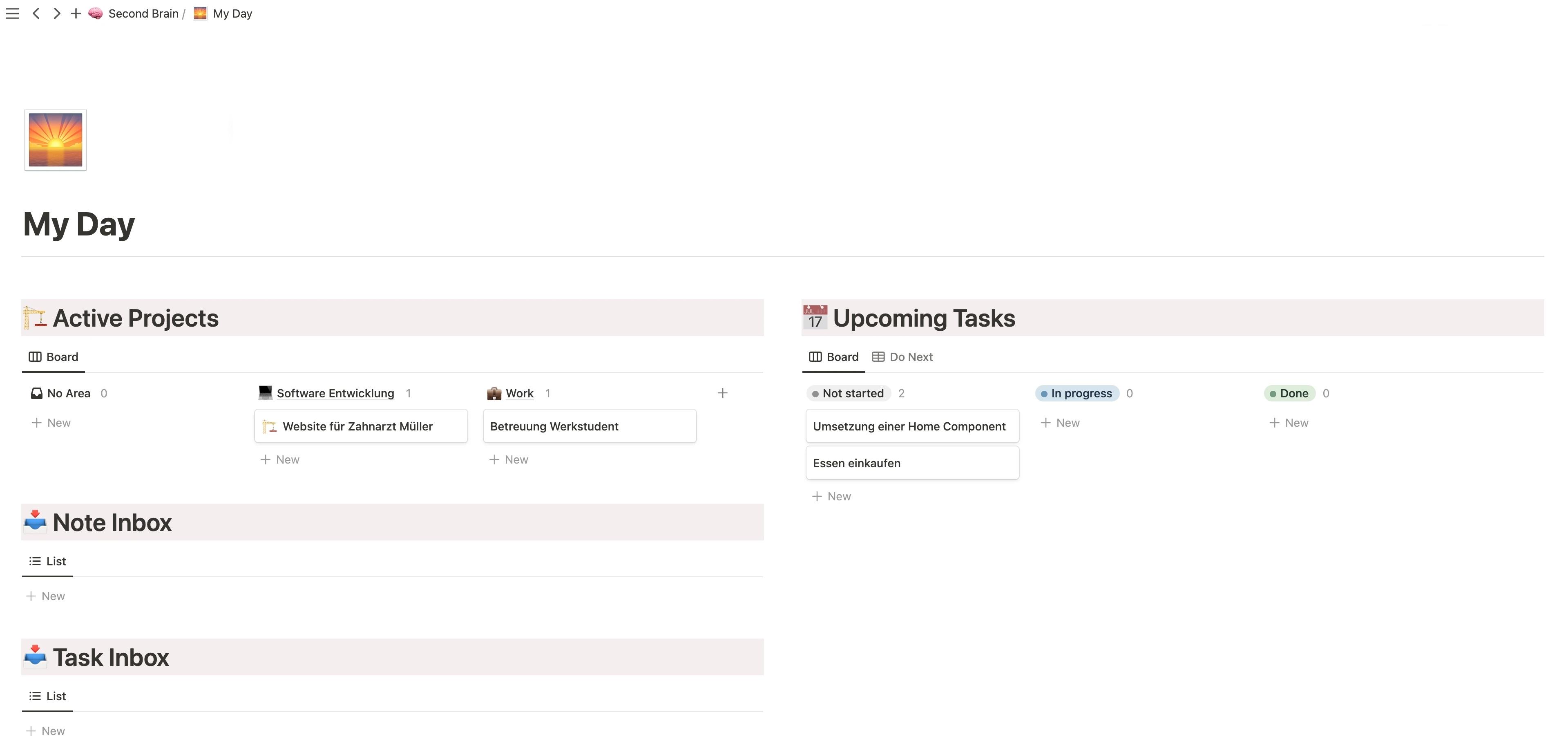Select the List tab under Task Inbox
The image size is (1568, 753).
(47, 696)
